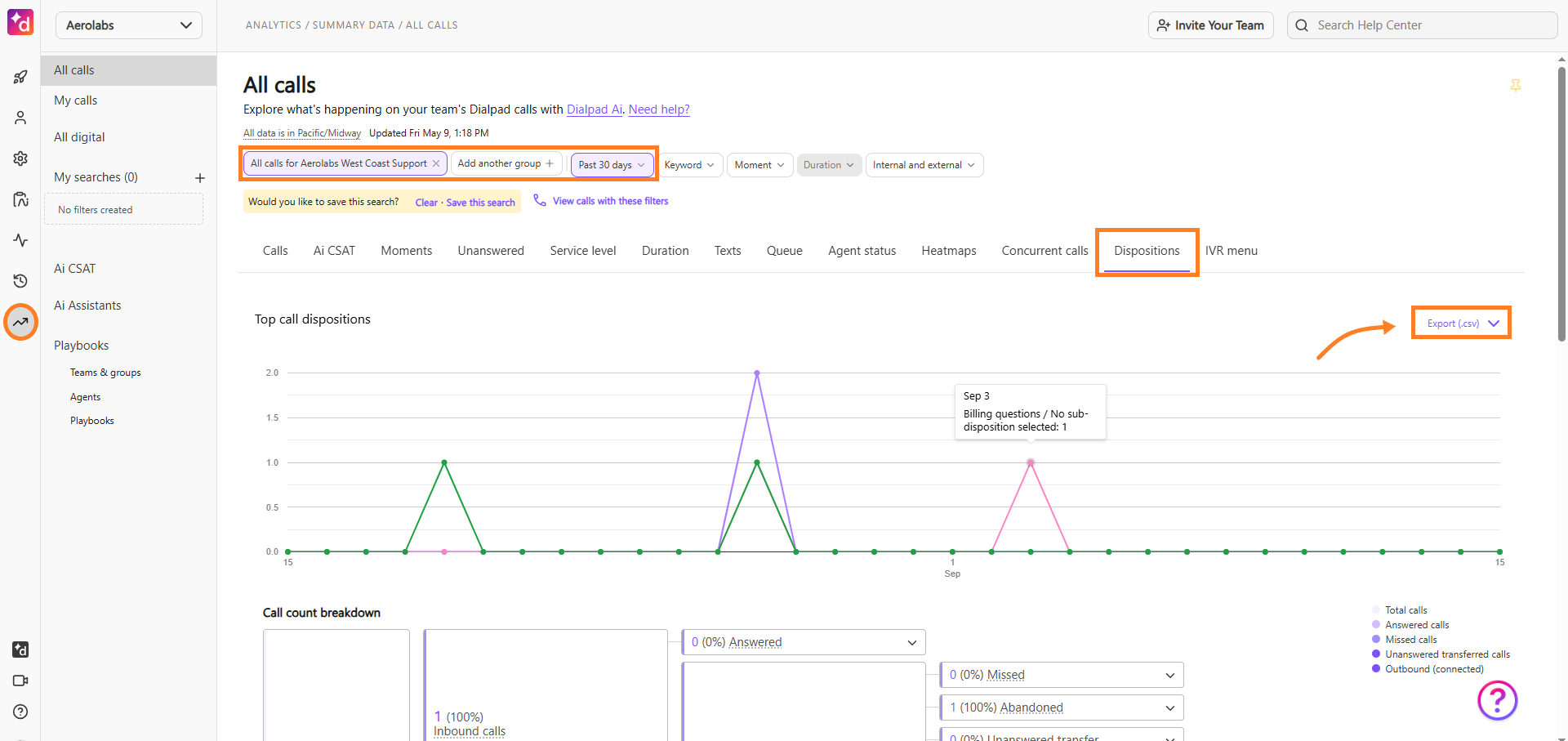This screenshot has height=741, width=1568.
Task: Open the gear settings icon in left rail
Action: 20,158
